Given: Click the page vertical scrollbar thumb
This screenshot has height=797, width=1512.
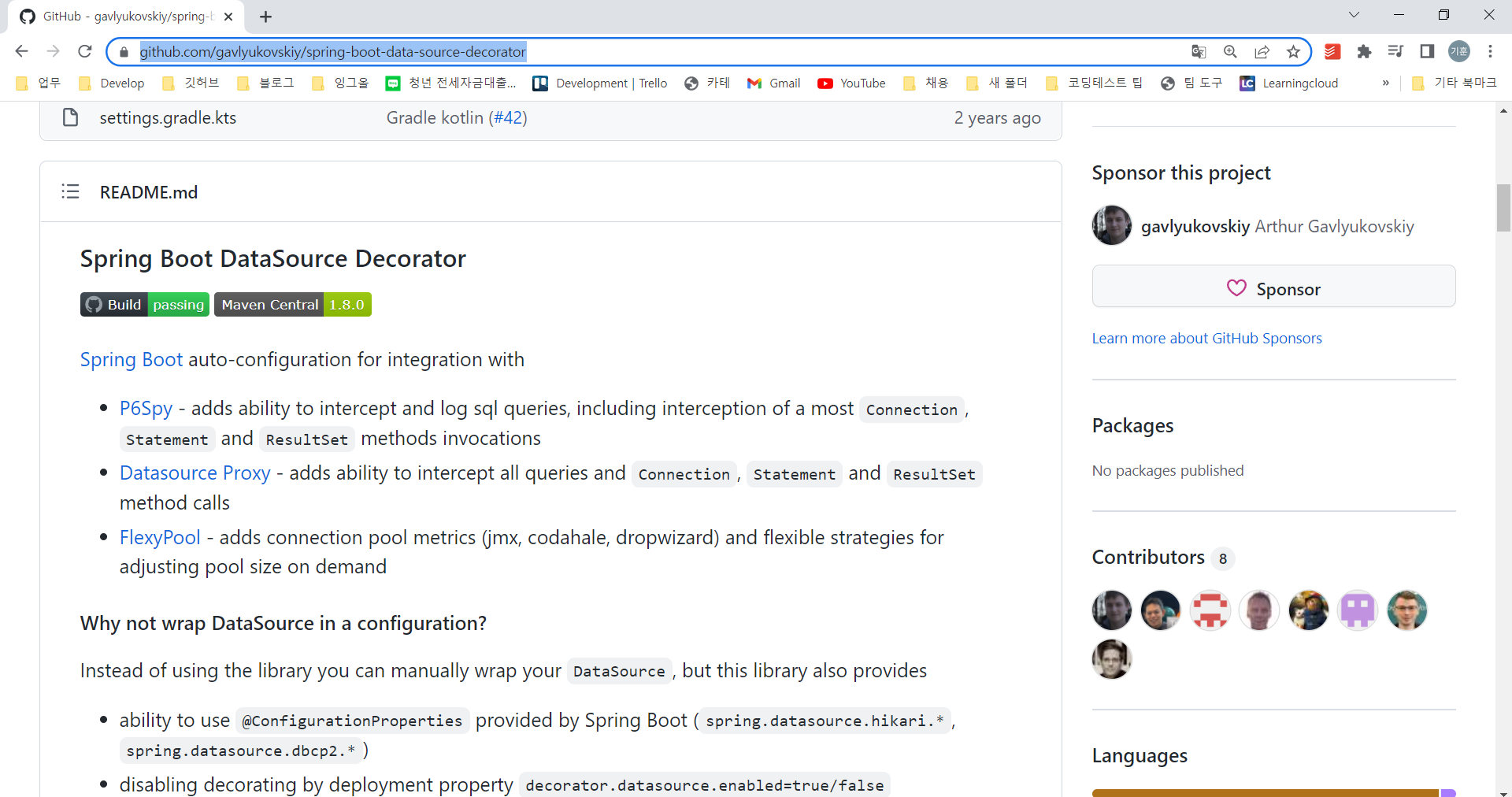Looking at the screenshot, I should 1503,208.
